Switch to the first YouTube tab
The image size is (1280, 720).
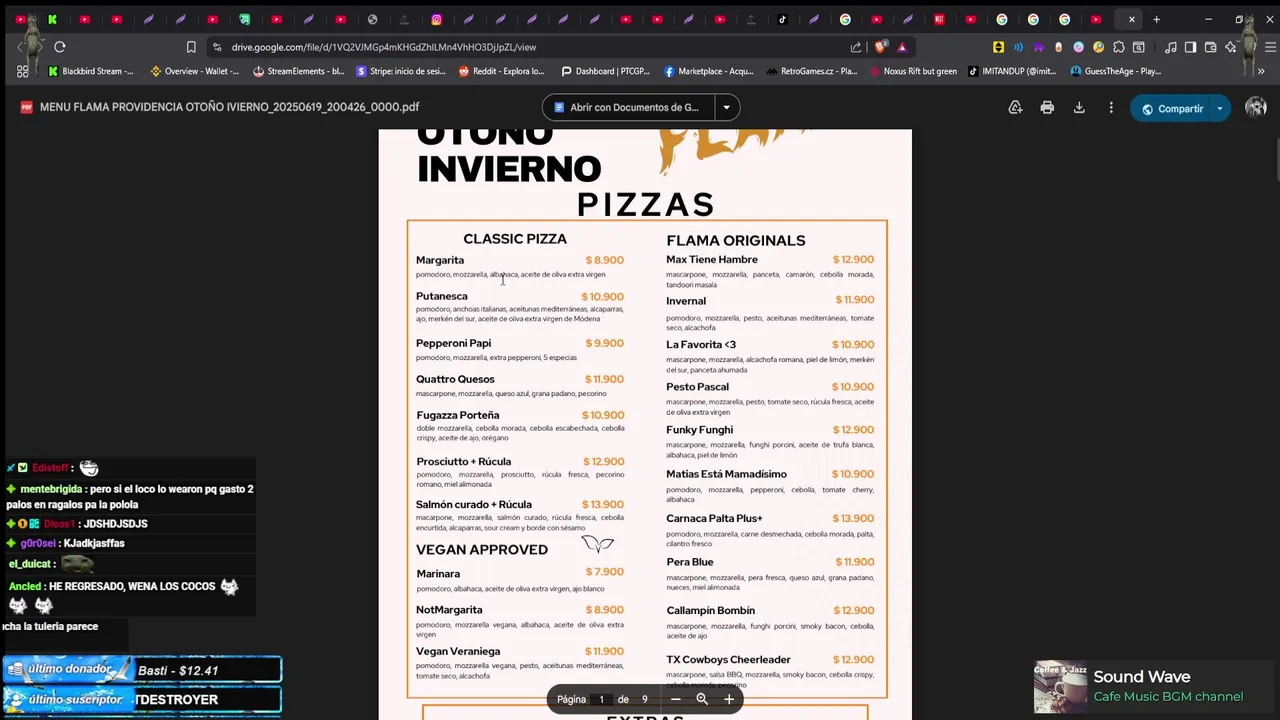21,19
